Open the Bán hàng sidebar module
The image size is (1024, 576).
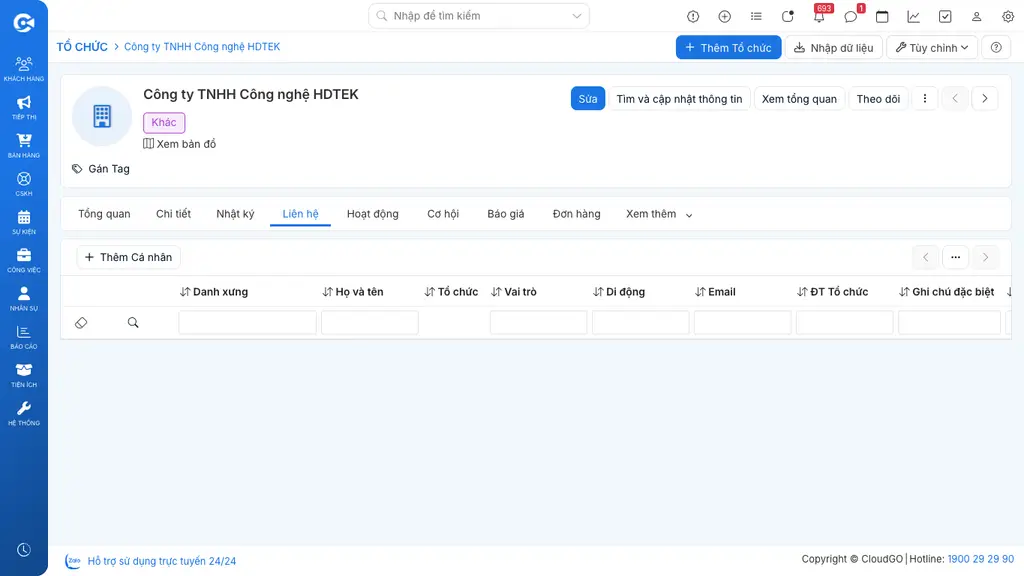click(x=24, y=145)
